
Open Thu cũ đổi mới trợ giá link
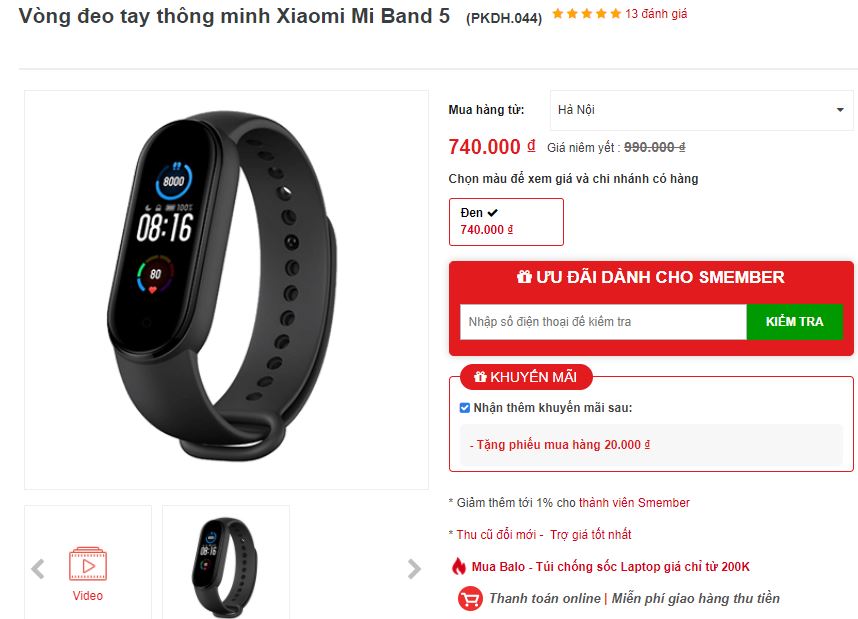click(x=544, y=535)
